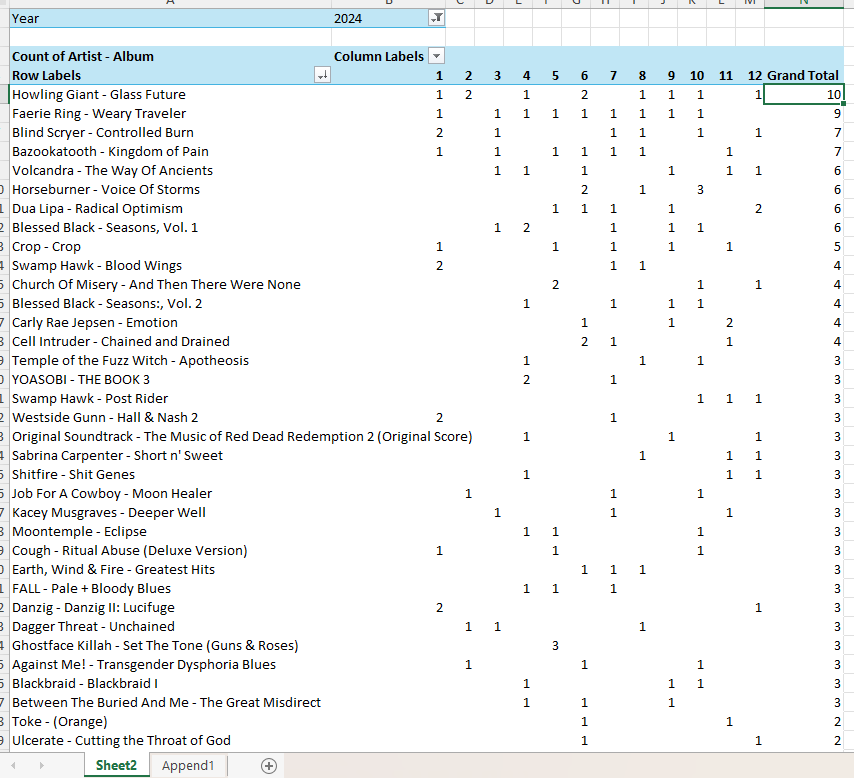Select the Sheet2 tab
The image size is (854, 778).
(x=117, y=765)
